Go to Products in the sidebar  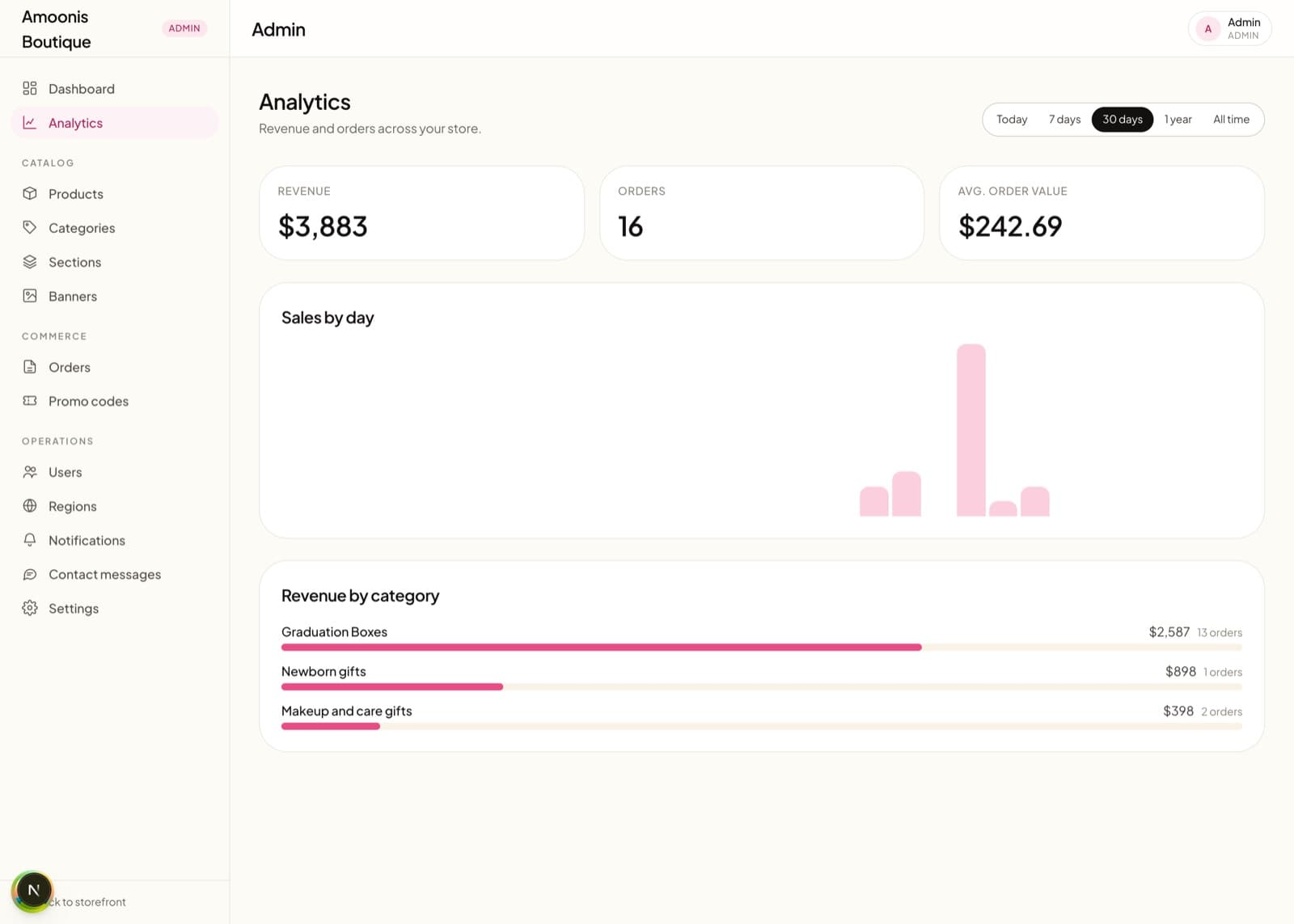coord(115,194)
